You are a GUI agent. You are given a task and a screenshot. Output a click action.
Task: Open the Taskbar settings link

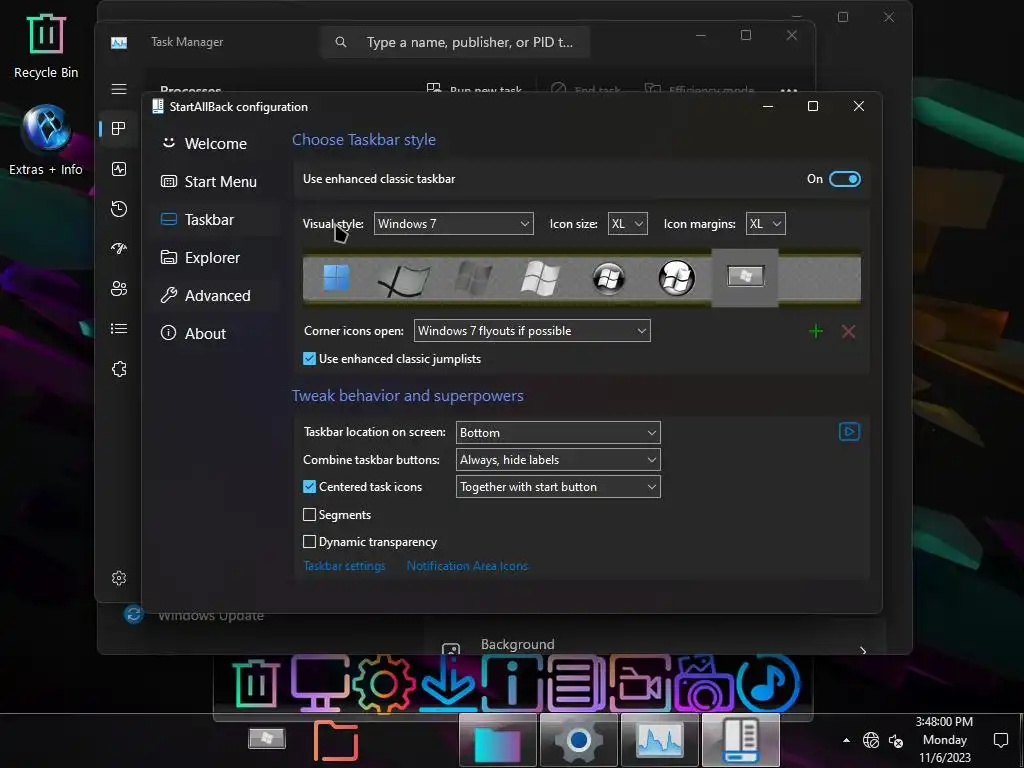(344, 566)
